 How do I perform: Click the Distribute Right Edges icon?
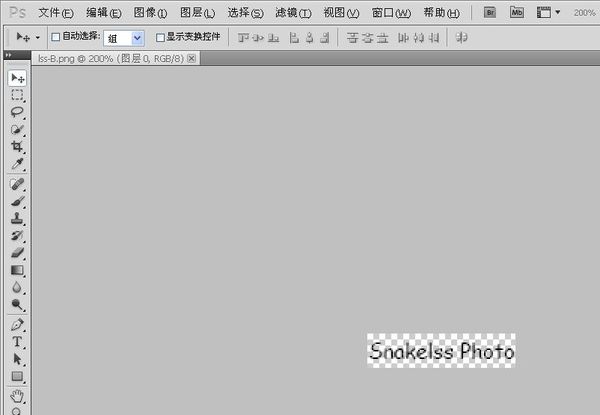click(x=434, y=37)
